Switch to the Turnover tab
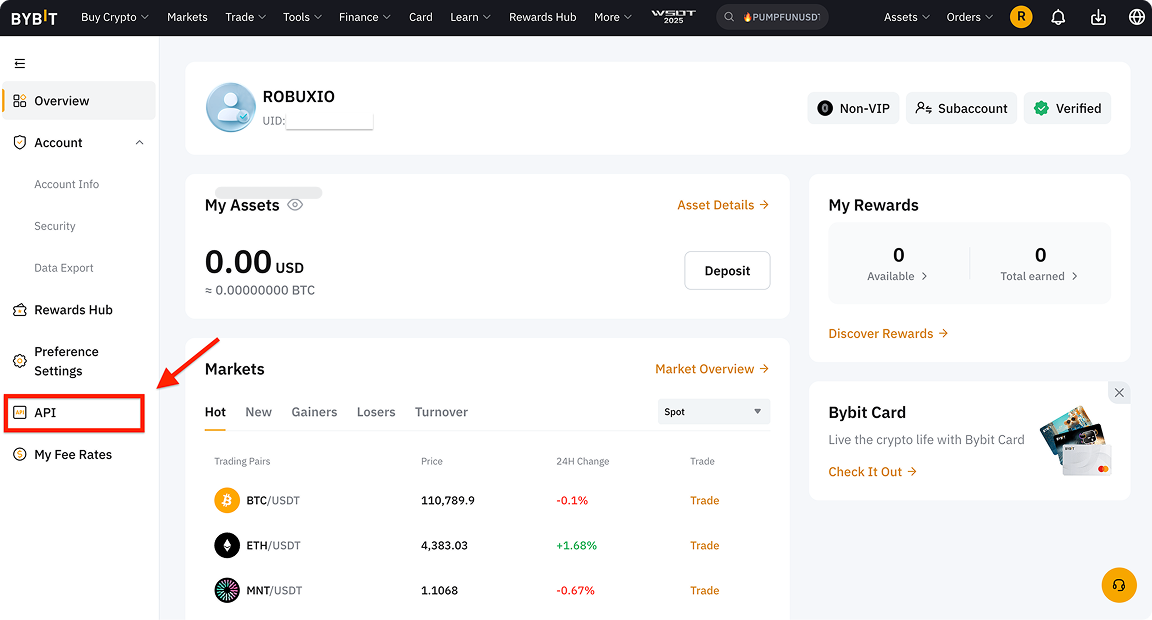The image size is (1152, 620). (x=442, y=412)
